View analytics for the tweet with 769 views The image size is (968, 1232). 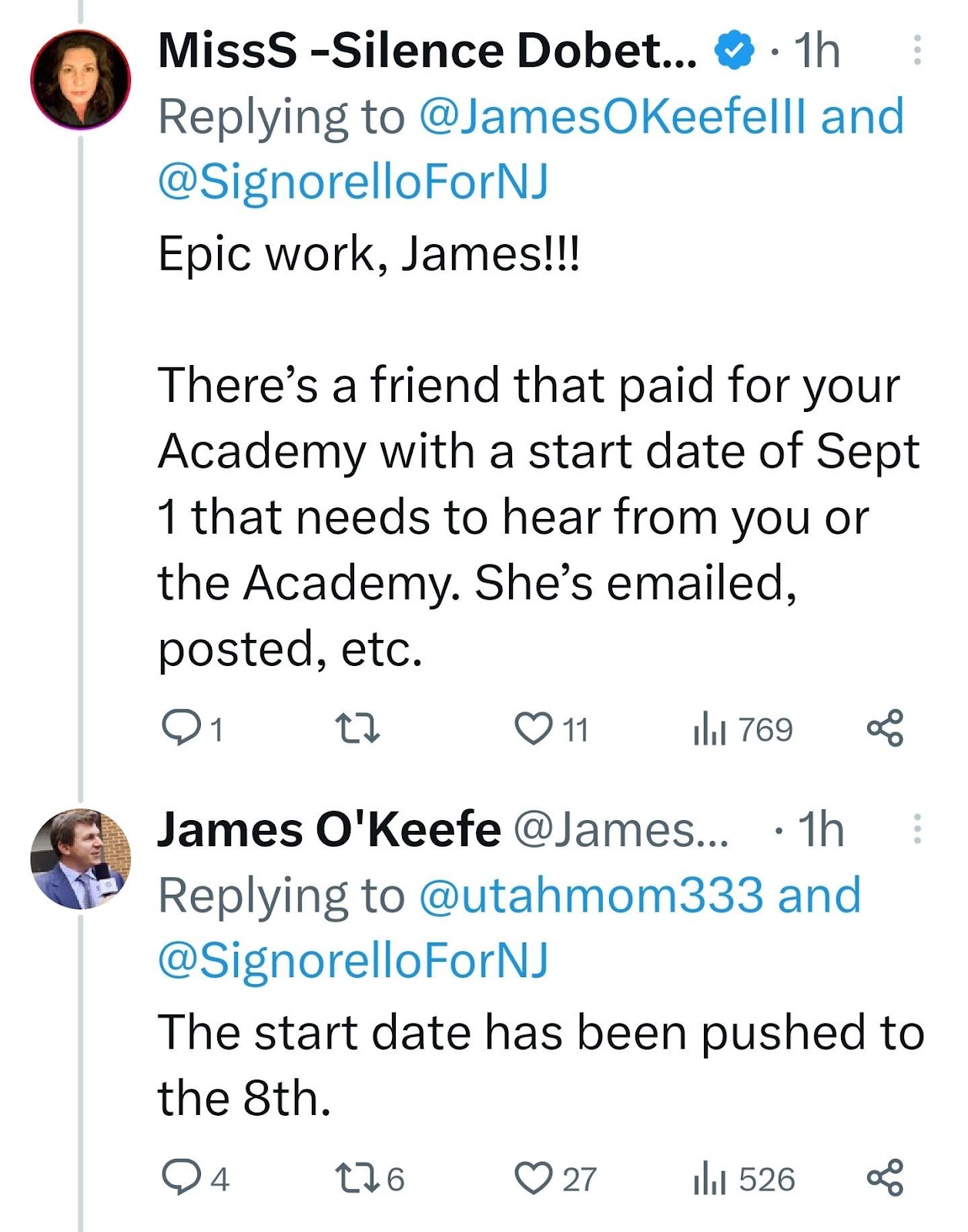708,729
